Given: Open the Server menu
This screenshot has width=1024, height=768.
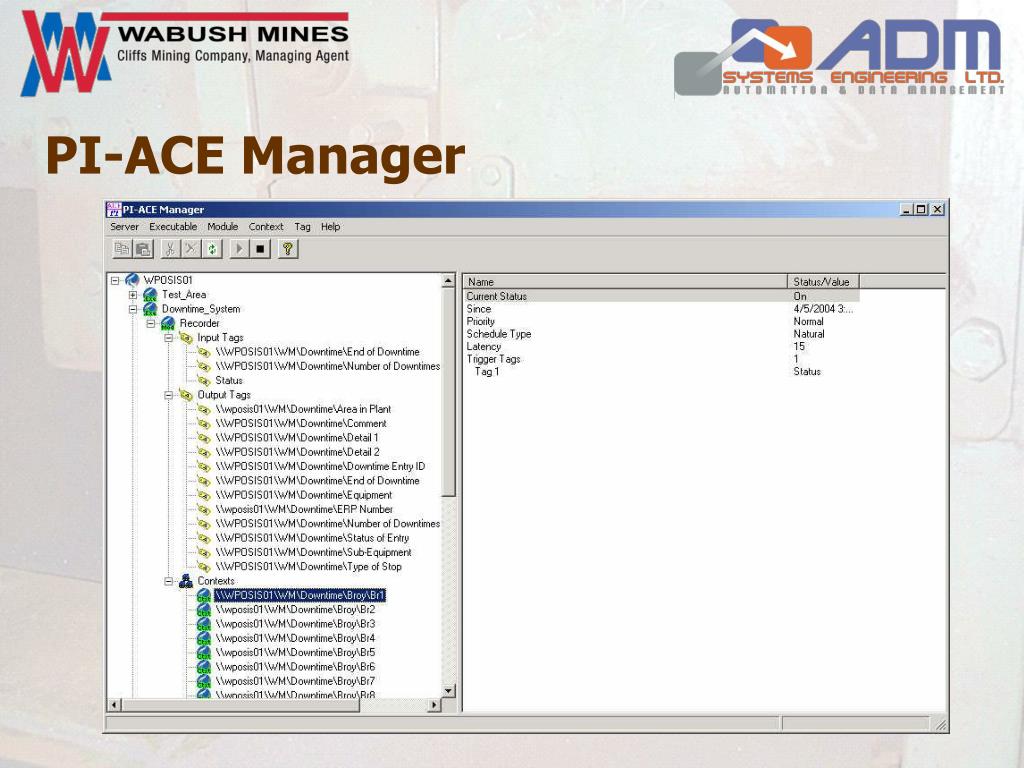Looking at the screenshot, I should (124, 227).
